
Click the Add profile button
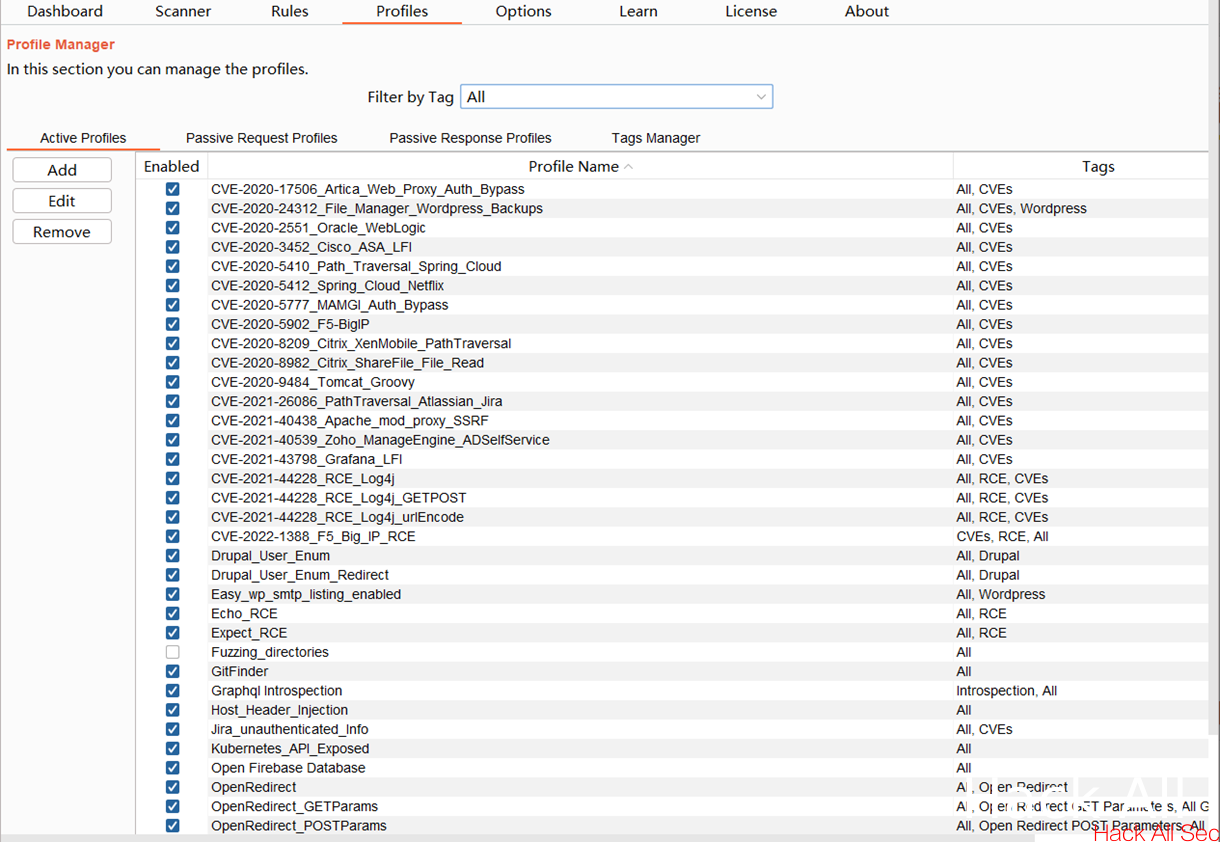click(62, 170)
